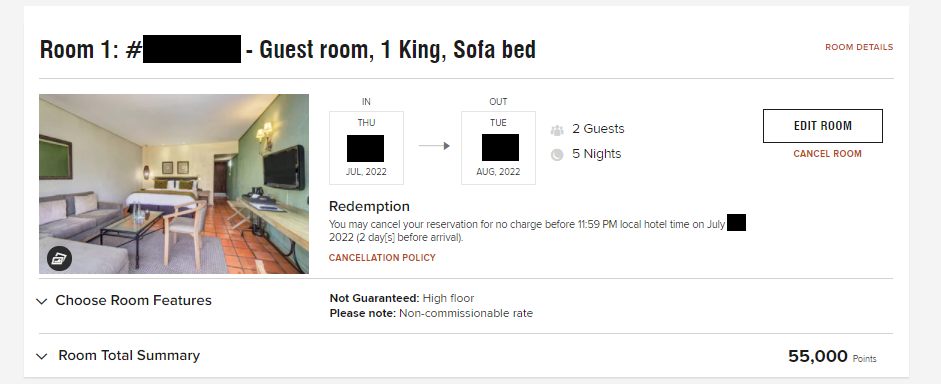Expand the Room Total Summary chevron
This screenshot has height=384, width=941.
click(41, 356)
